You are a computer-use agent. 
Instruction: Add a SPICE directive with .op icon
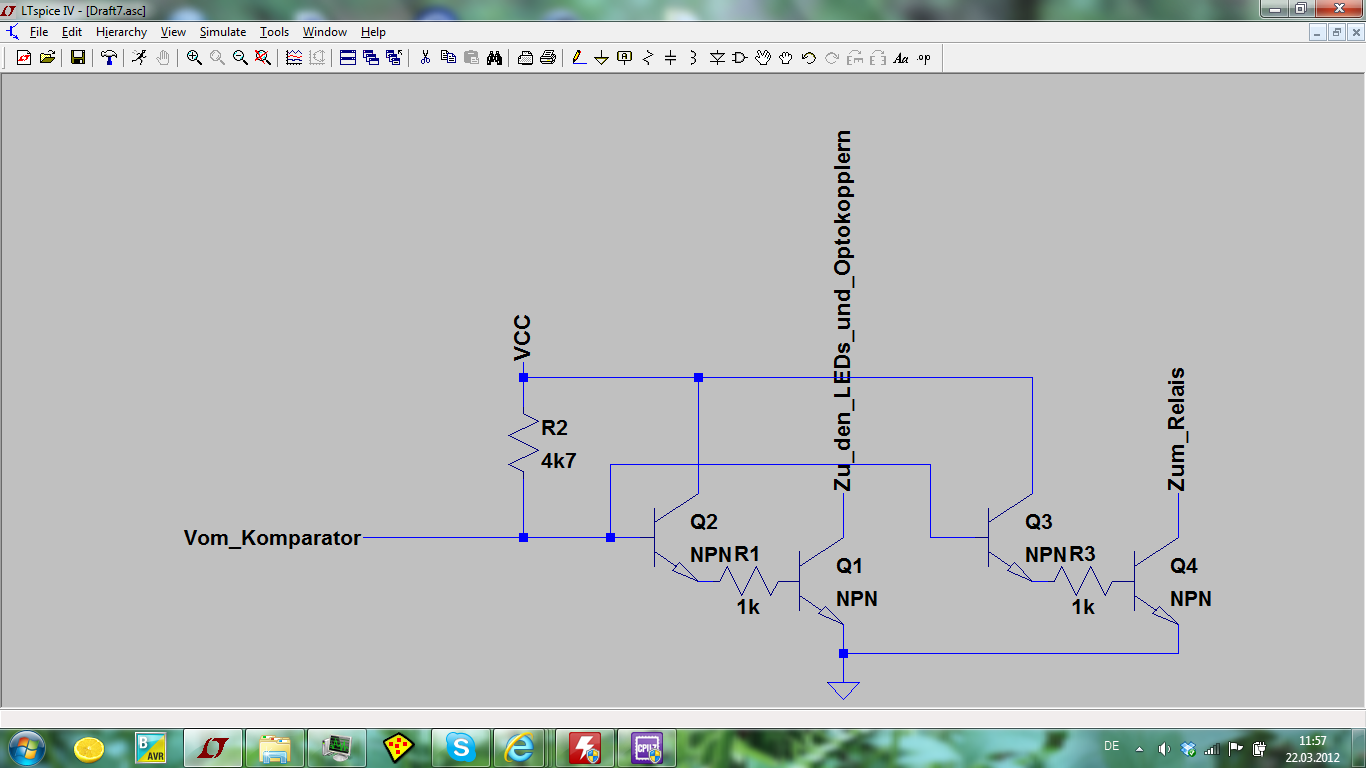[x=924, y=58]
